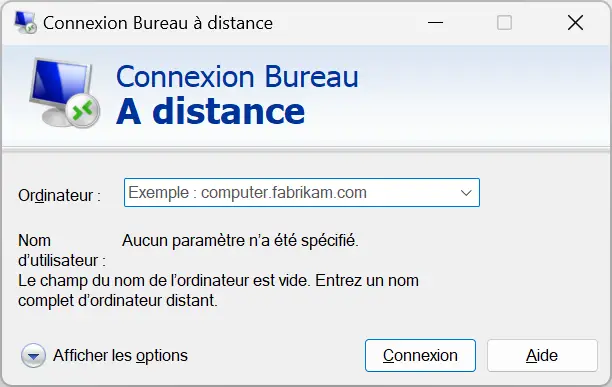Select the 'Aucun paramètre n'a été spécifié' text
This screenshot has height=387, width=612.
click(240, 241)
